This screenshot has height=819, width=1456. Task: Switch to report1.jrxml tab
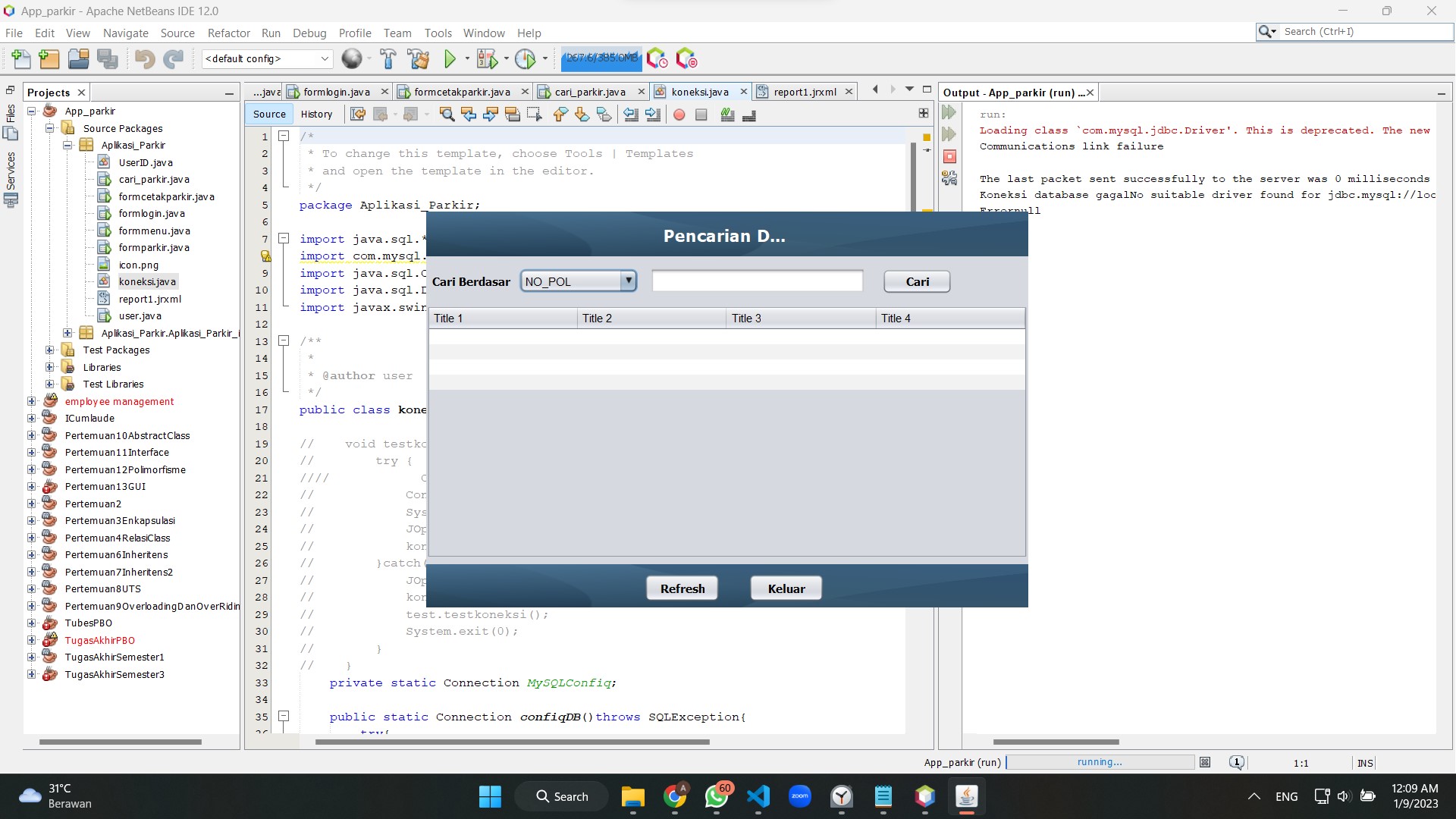(x=805, y=92)
